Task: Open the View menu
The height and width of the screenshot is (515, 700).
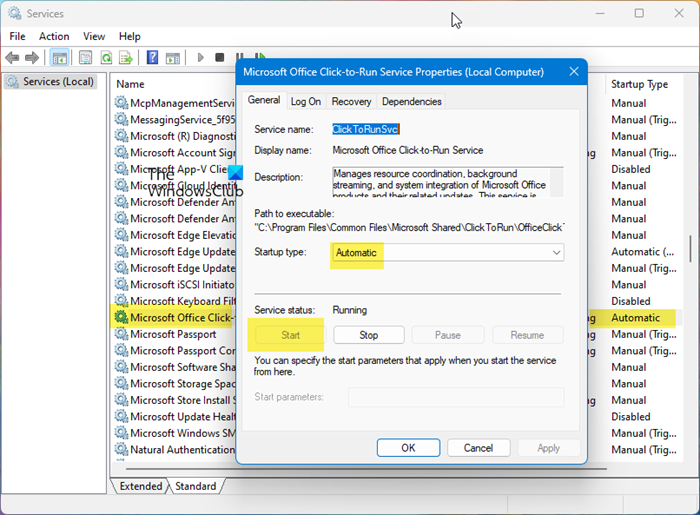Action: (94, 37)
